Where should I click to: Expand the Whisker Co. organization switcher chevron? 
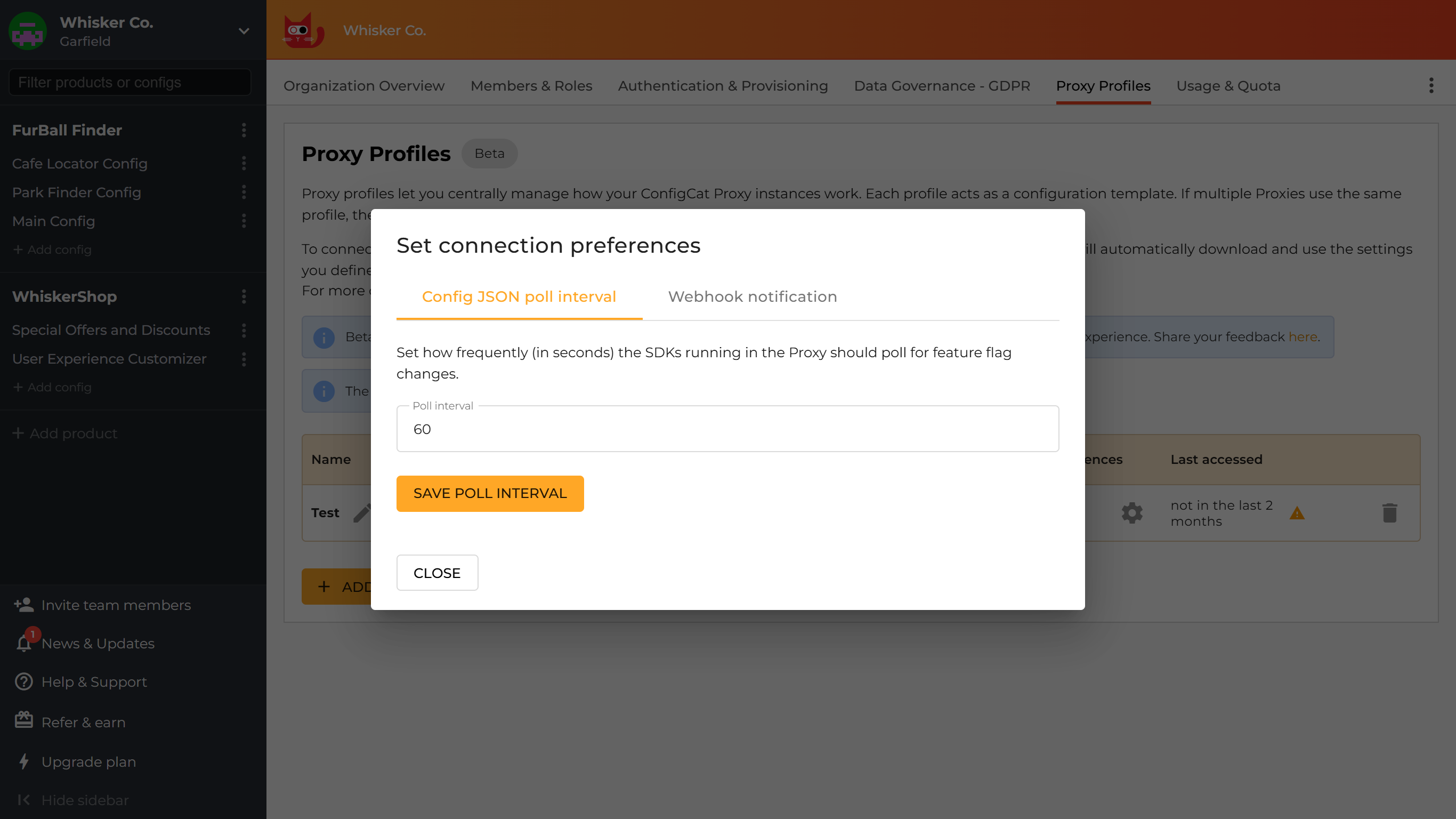pos(243,31)
